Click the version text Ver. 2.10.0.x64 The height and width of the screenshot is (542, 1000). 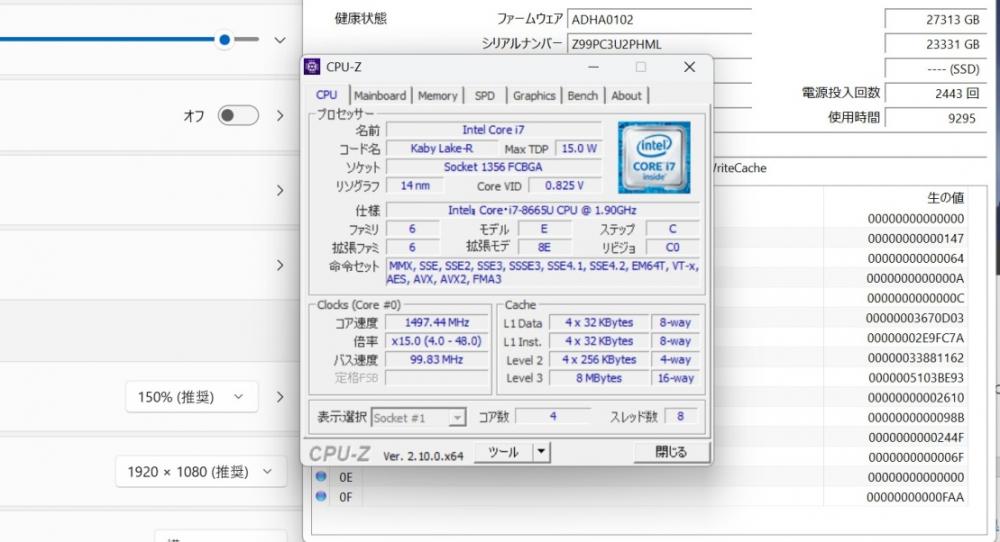(x=423, y=456)
